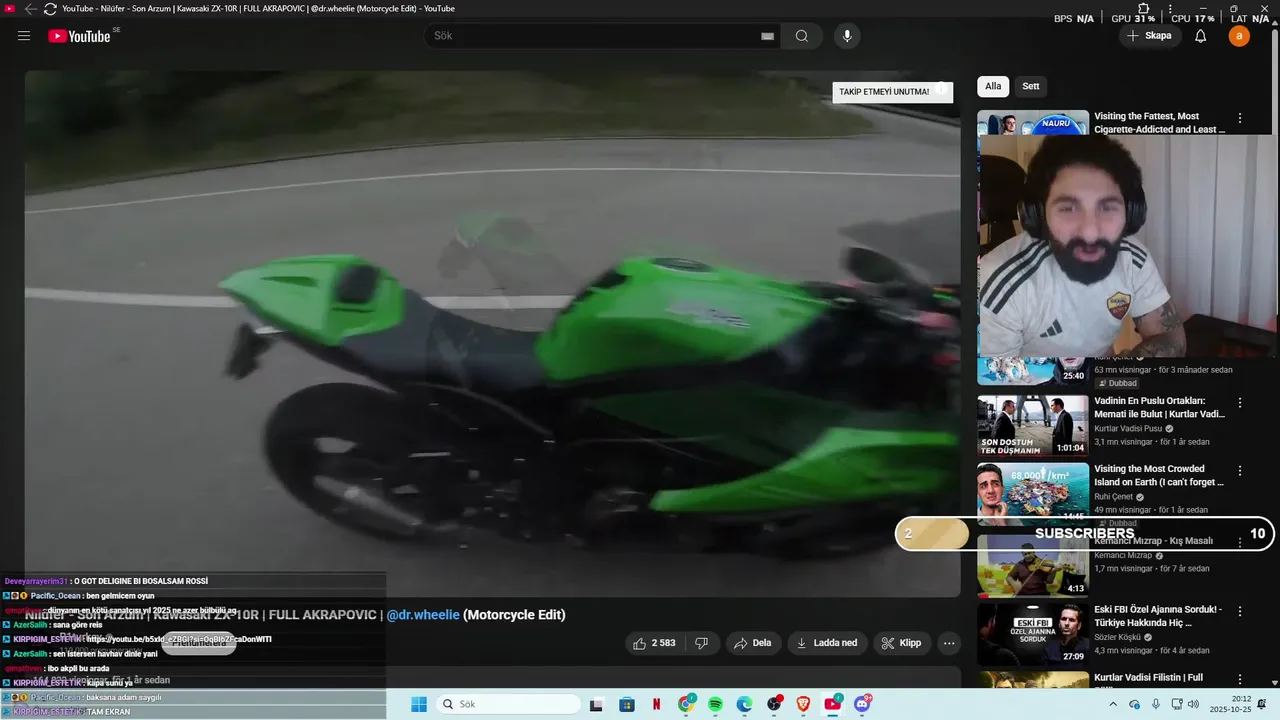Go to the YouTube home logo
1280x720 pixels.
79,36
